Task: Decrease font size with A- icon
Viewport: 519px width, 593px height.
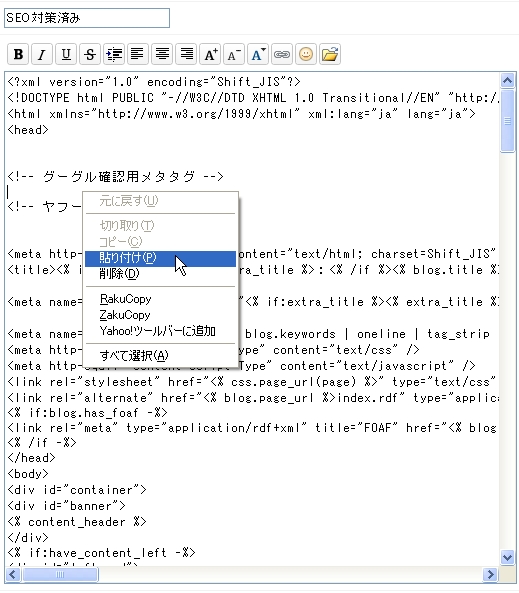Action: (234, 54)
